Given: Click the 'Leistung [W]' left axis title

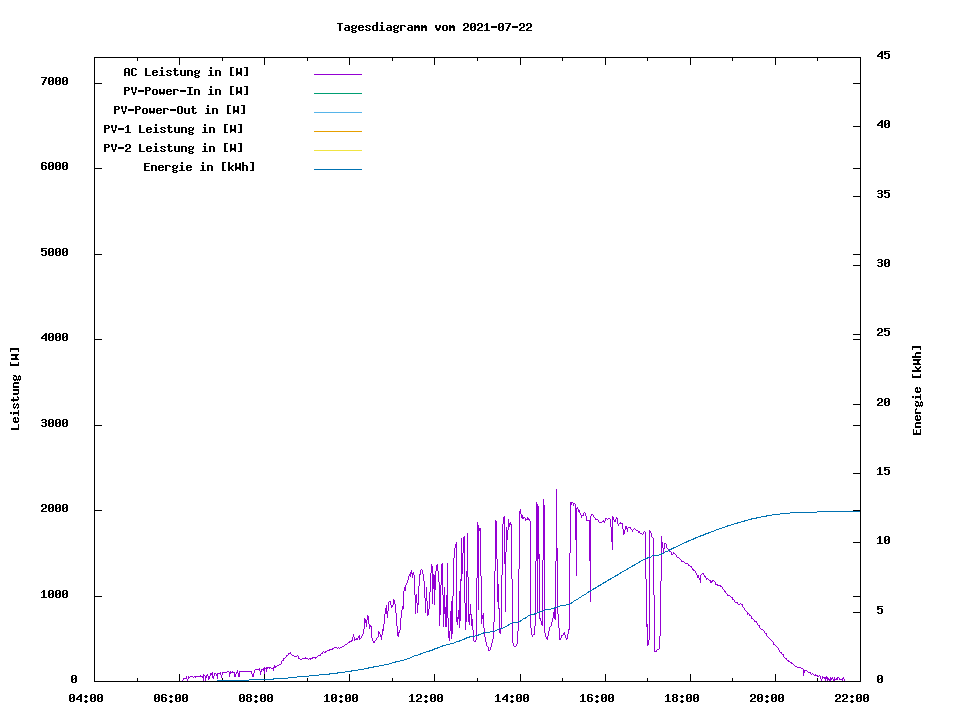Looking at the screenshot, I should coord(15,389).
